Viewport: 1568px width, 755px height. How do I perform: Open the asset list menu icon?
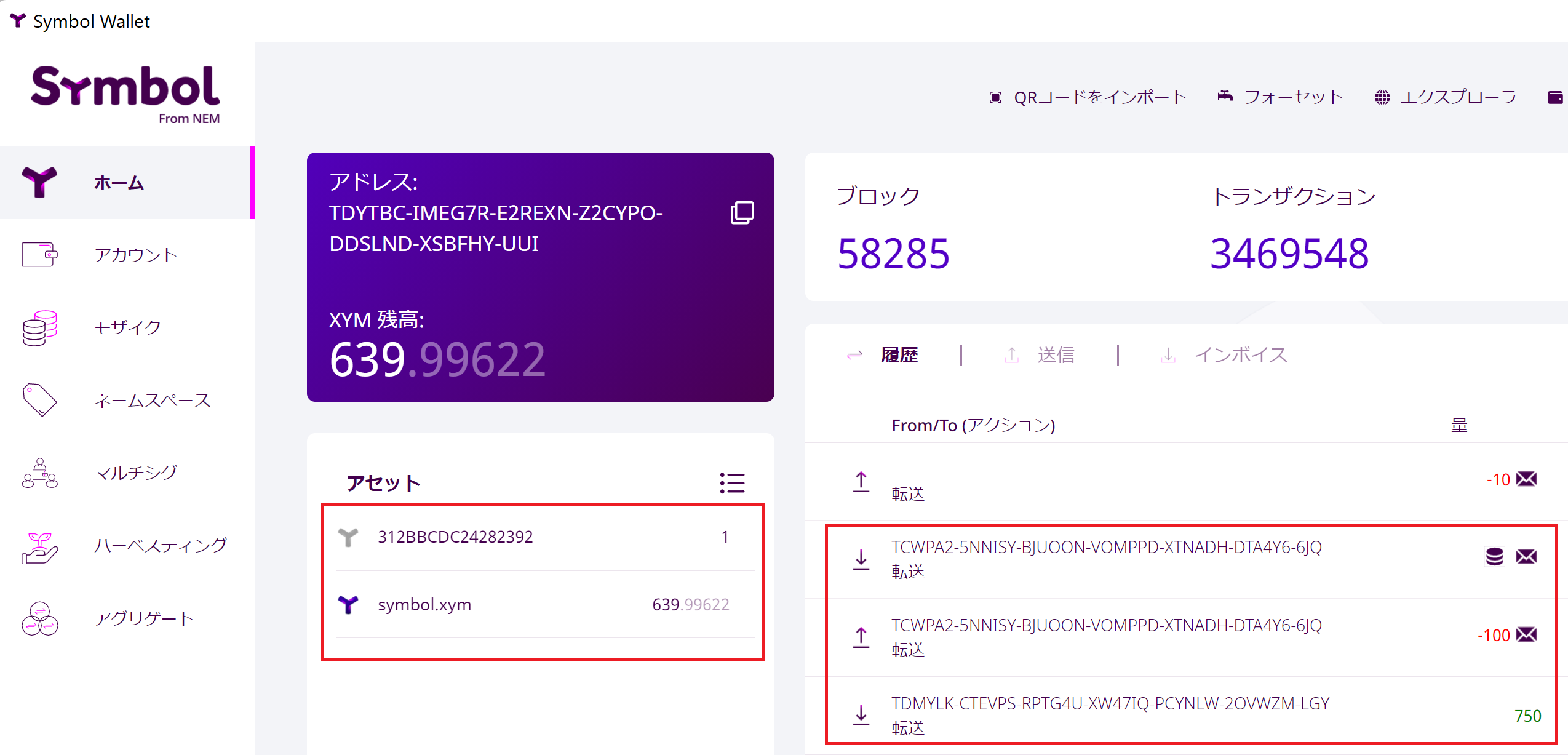pos(732,483)
